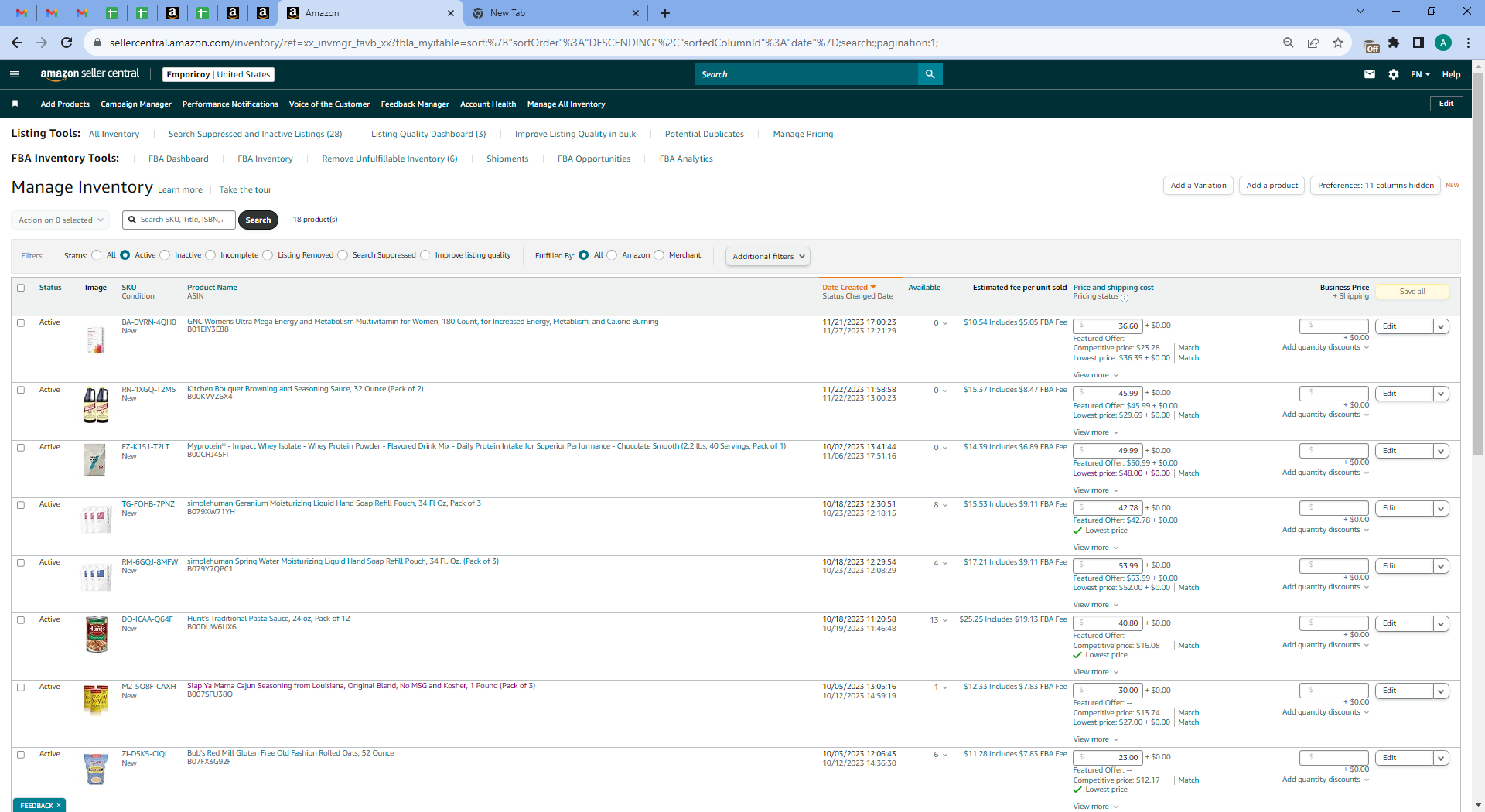
Task: Click the bookmark flag icon in navigation bar
Action: click(15, 104)
